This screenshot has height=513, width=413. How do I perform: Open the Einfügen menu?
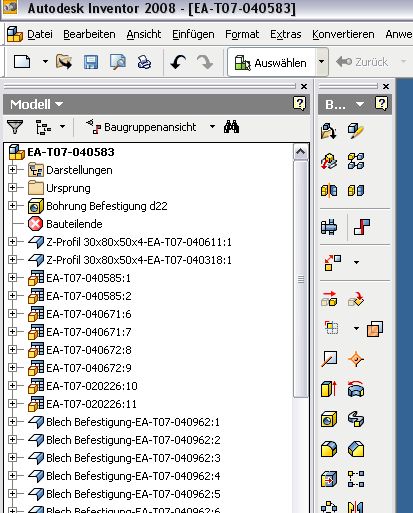click(193, 34)
